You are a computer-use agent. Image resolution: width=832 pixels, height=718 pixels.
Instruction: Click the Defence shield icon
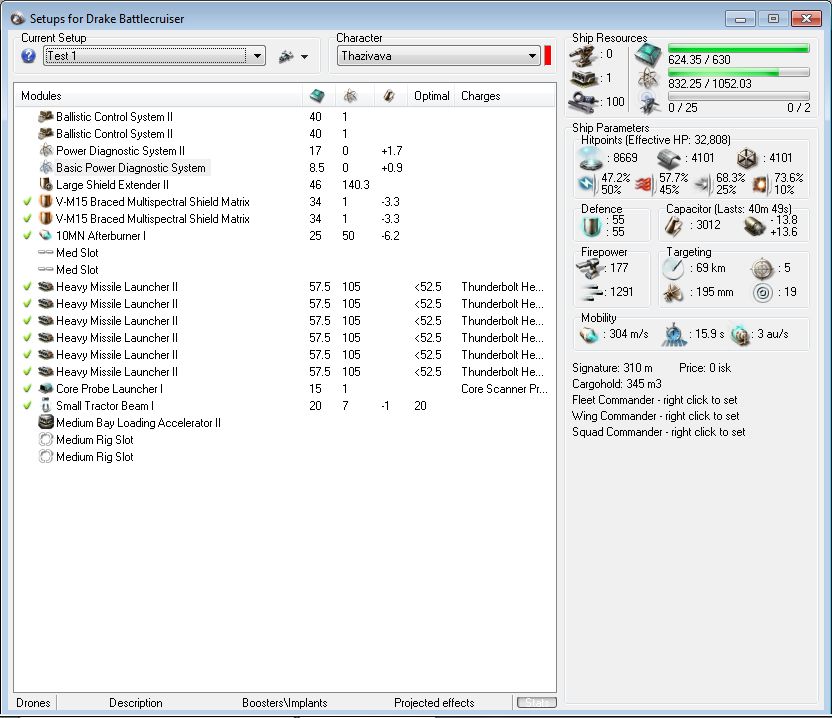click(x=592, y=227)
